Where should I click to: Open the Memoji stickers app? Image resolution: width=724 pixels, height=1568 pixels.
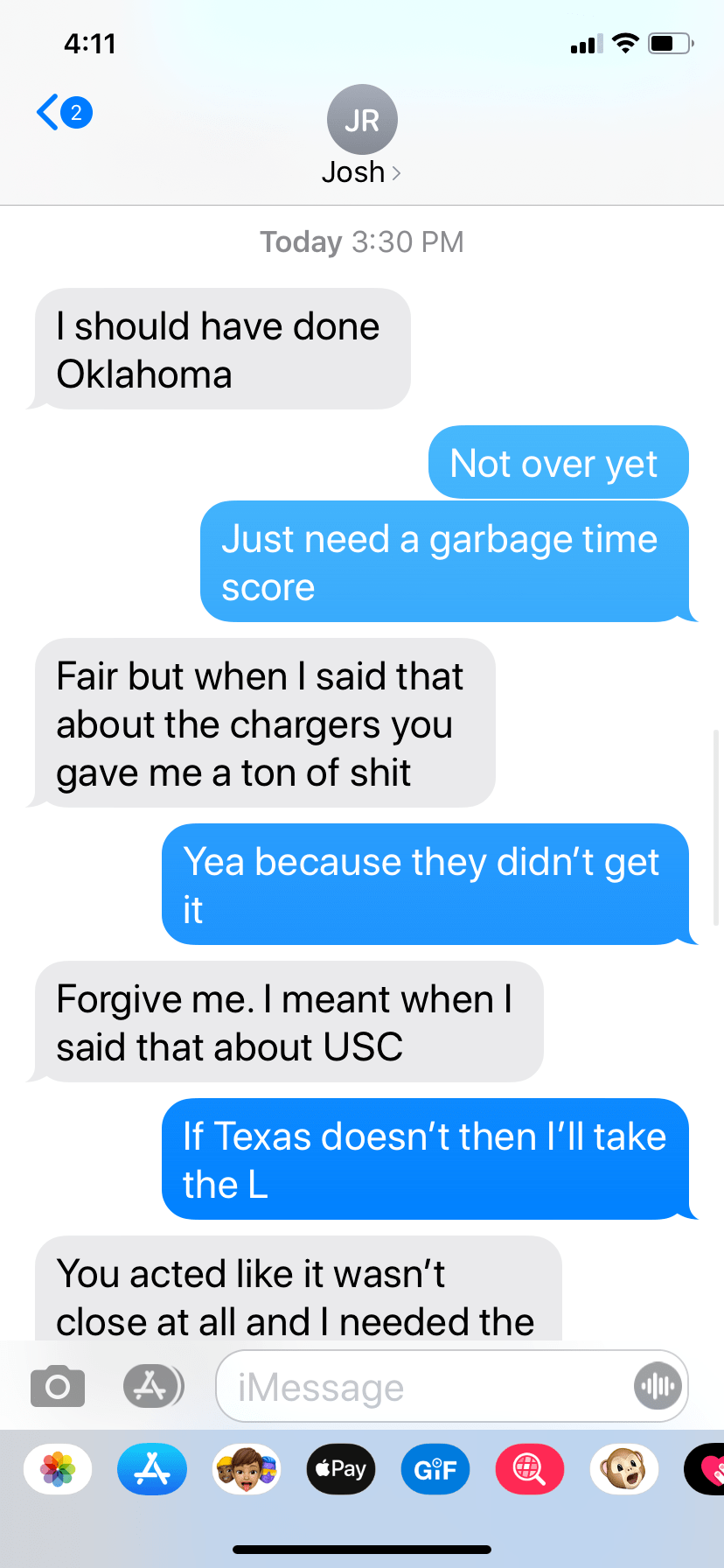247,1469
